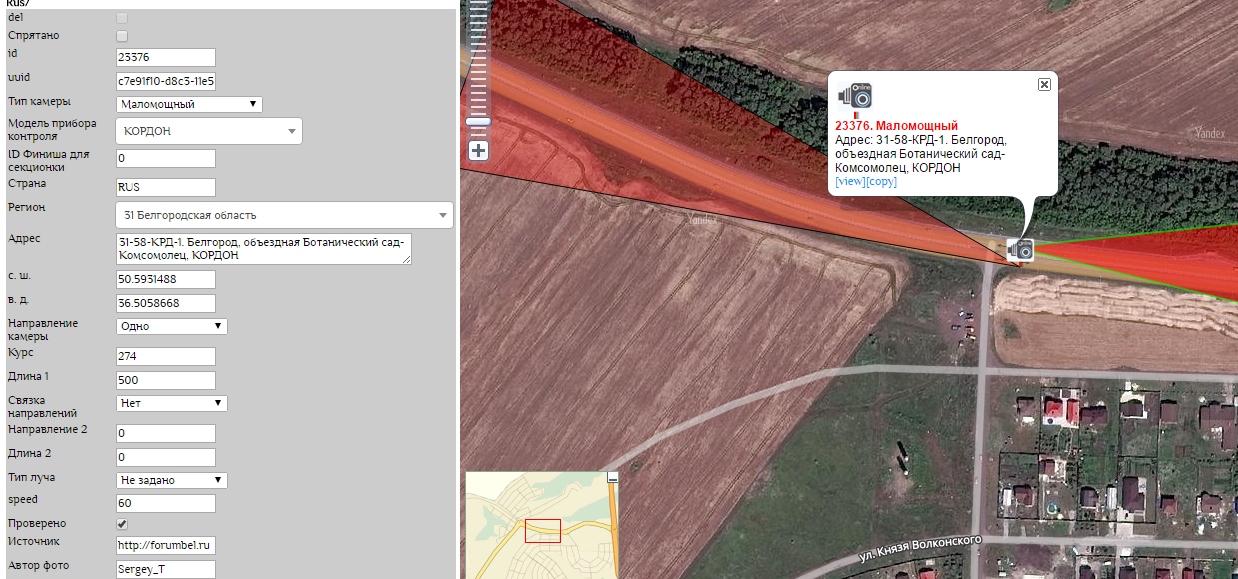Image resolution: width=1238 pixels, height=579 pixels.
Task: Click the camera icon inside the popup
Action: click(855, 95)
